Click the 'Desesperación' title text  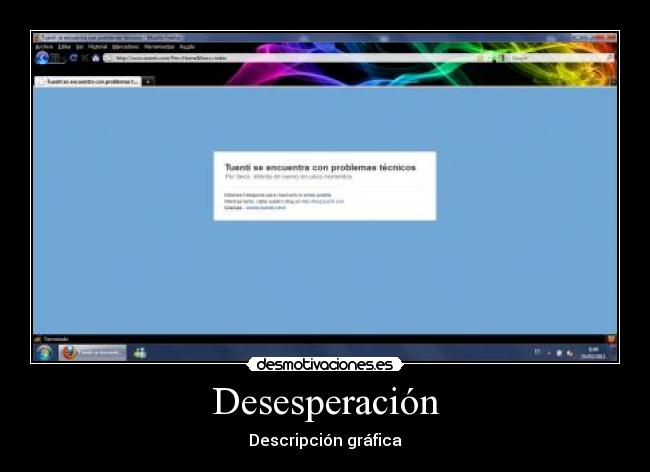325,401
